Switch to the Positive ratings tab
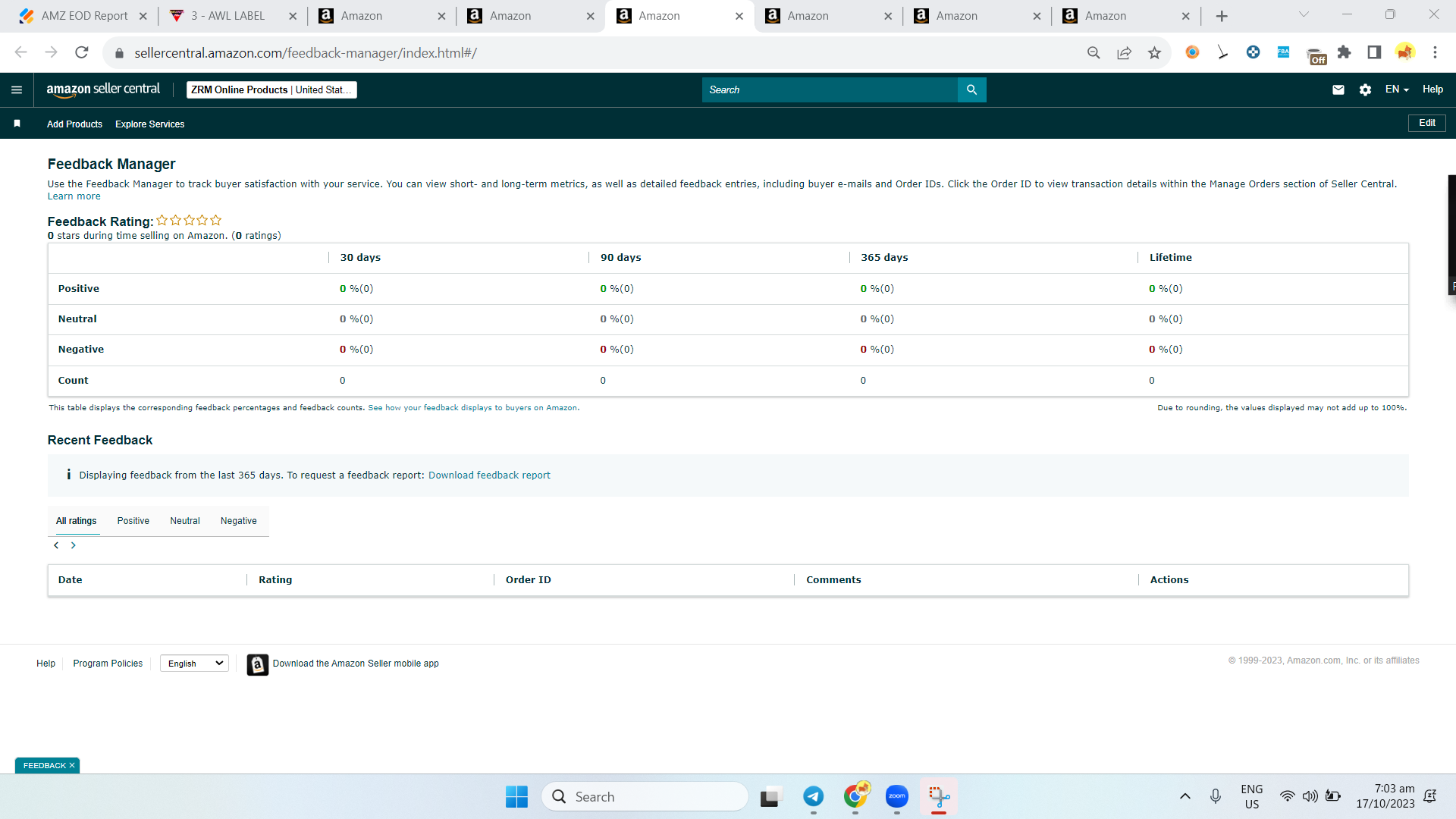Image resolution: width=1456 pixels, height=819 pixels. [x=133, y=521]
